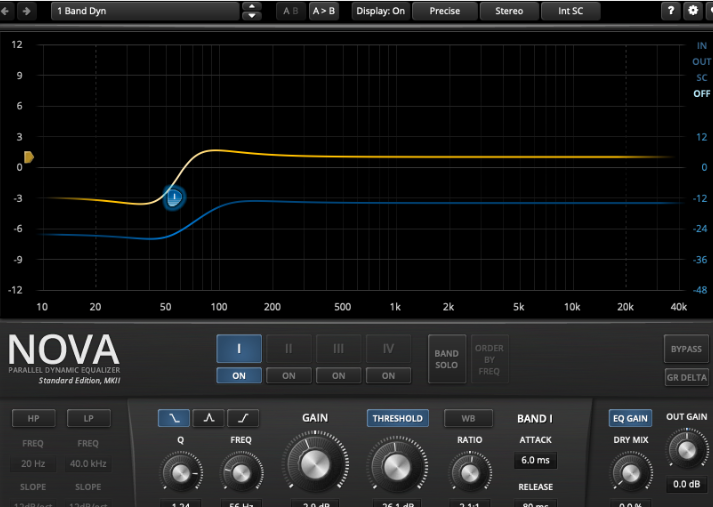This screenshot has height=507, width=713.
Task: Open the 1 Band Dyn preset dropdown
Action: coord(145,11)
